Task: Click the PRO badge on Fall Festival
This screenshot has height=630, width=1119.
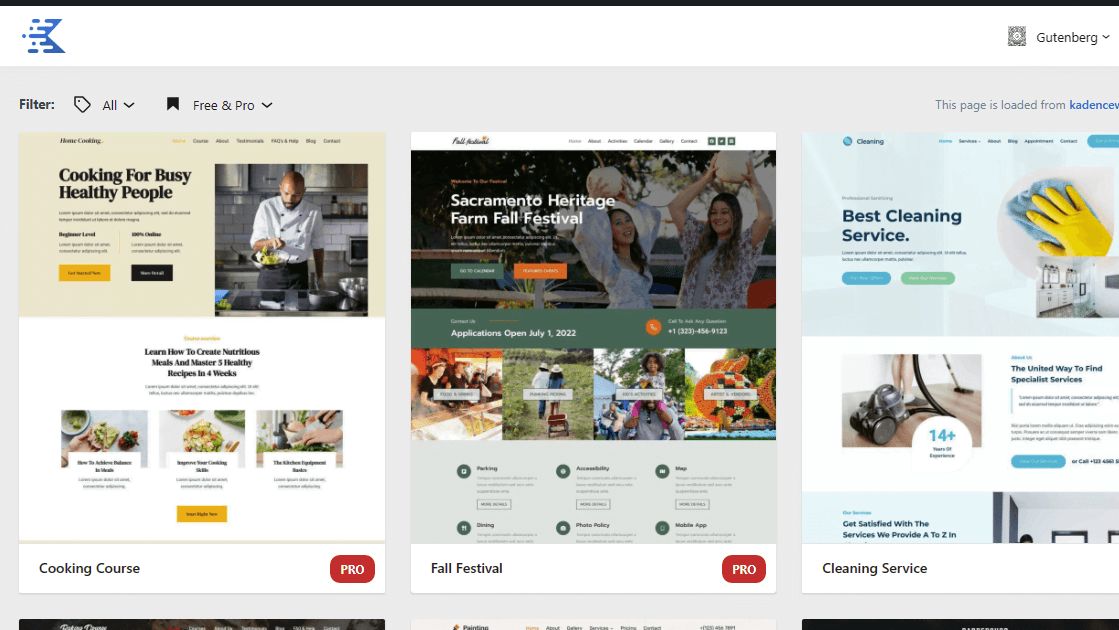Action: point(744,569)
